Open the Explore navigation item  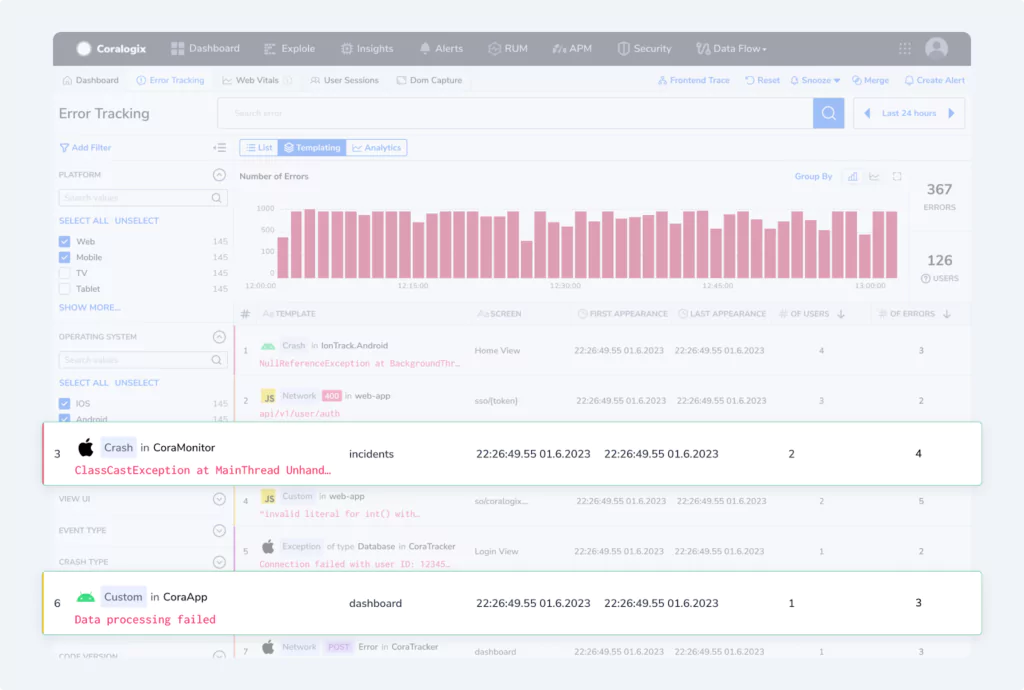pyautogui.click(x=289, y=48)
